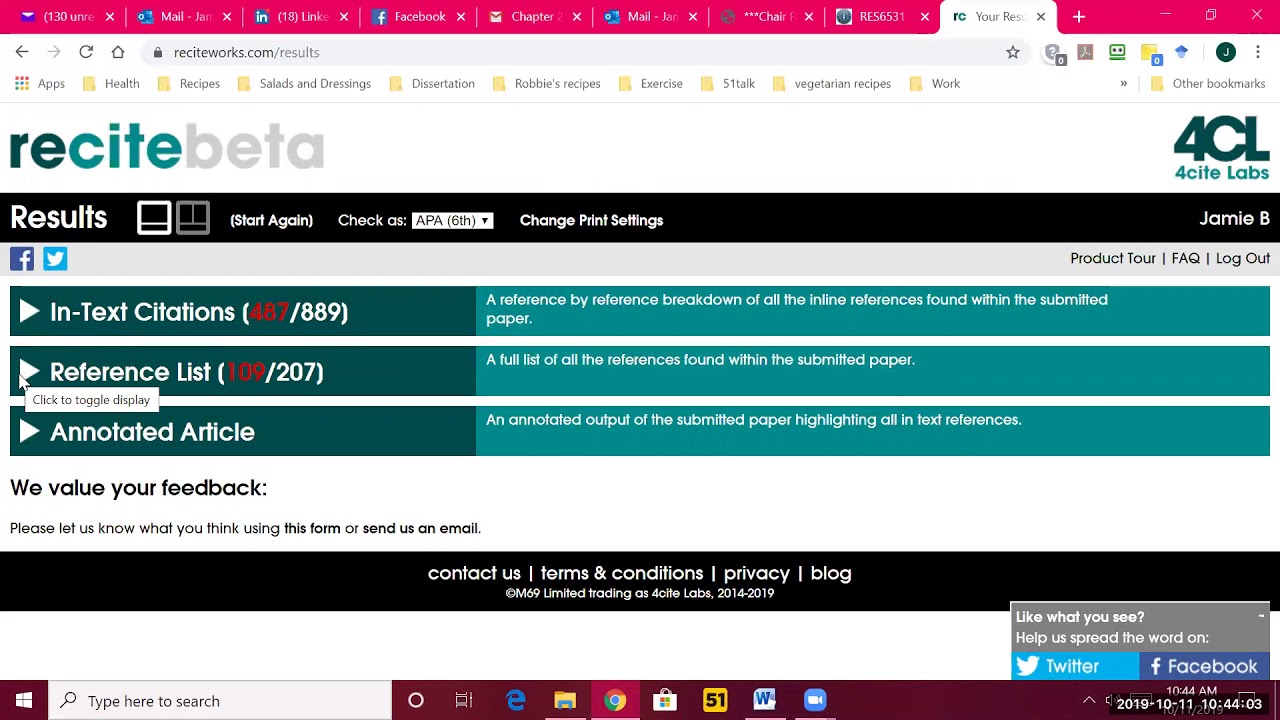1280x720 pixels.
Task: Open the Dissertation bookmark folder
Action: [431, 84]
